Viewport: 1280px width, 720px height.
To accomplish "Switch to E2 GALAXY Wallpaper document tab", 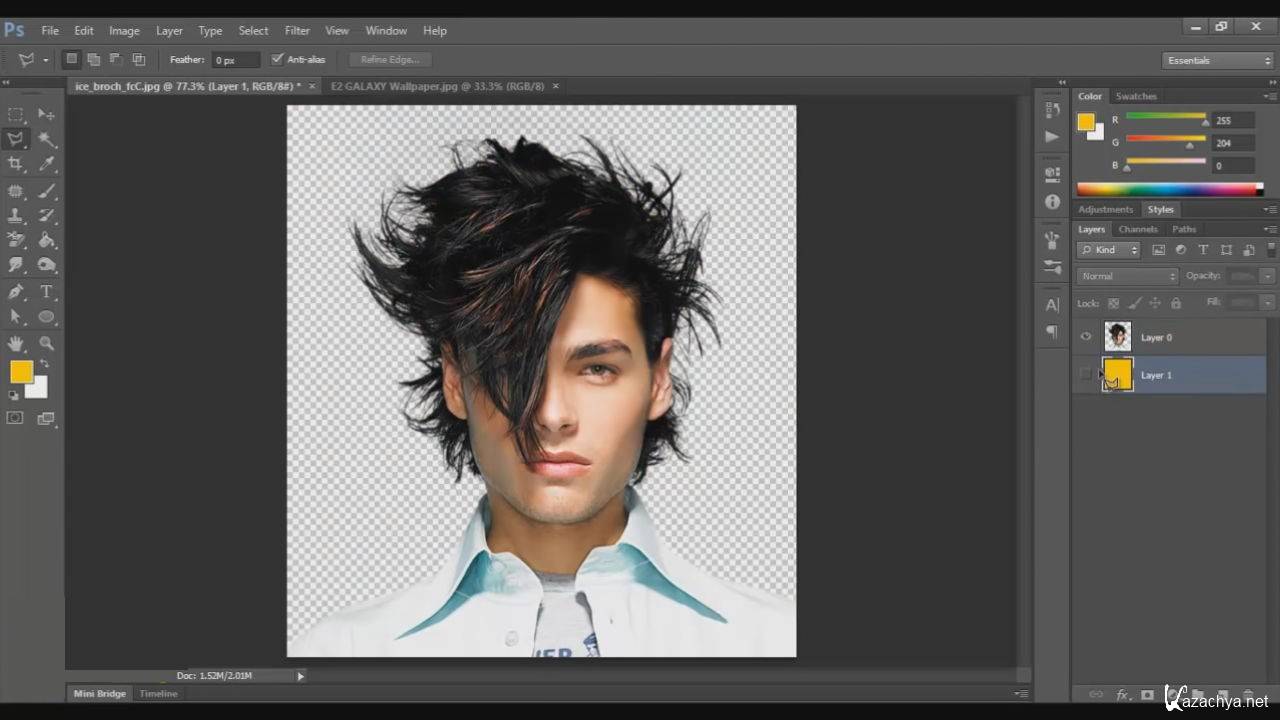I will point(437,86).
